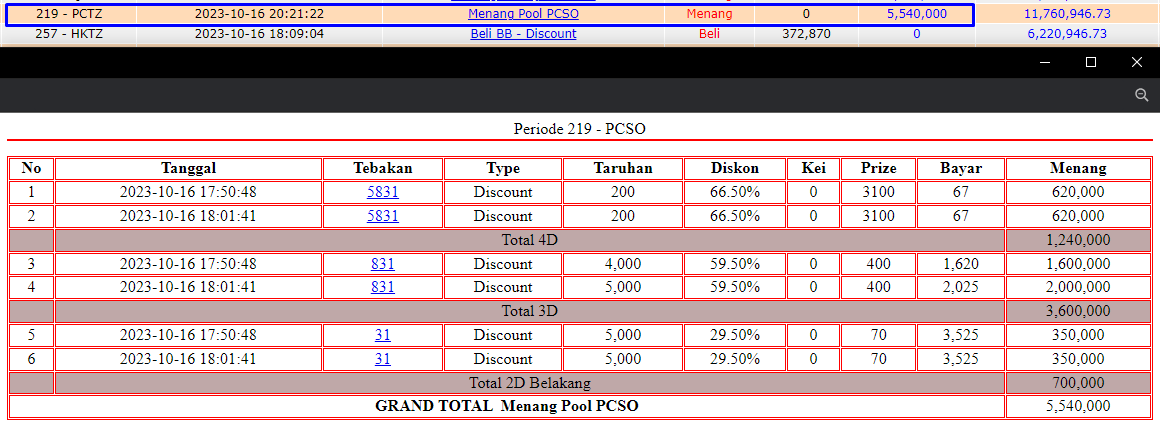This screenshot has height=430, width=1160.
Task: Open tebakan 5831 link in row 2
Action: pos(382,216)
